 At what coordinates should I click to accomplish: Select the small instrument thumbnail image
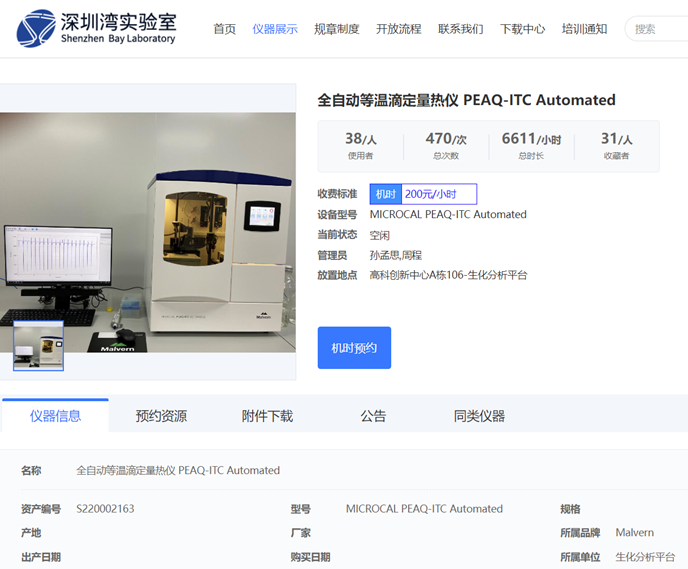(39, 346)
